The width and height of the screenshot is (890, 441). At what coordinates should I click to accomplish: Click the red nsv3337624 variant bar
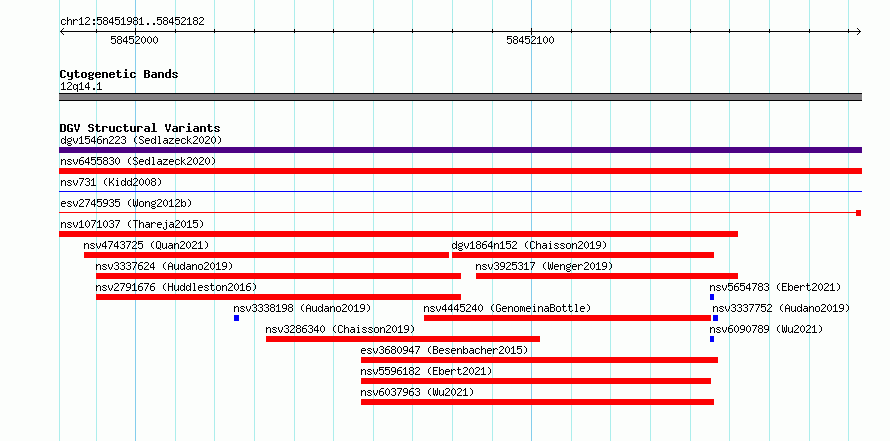pyautogui.click(x=278, y=276)
